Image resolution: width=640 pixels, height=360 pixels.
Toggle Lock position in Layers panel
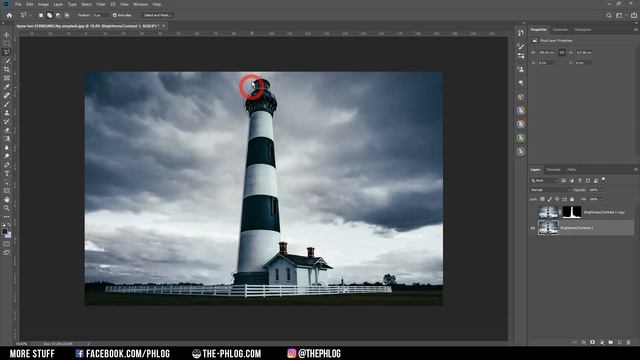click(557, 199)
